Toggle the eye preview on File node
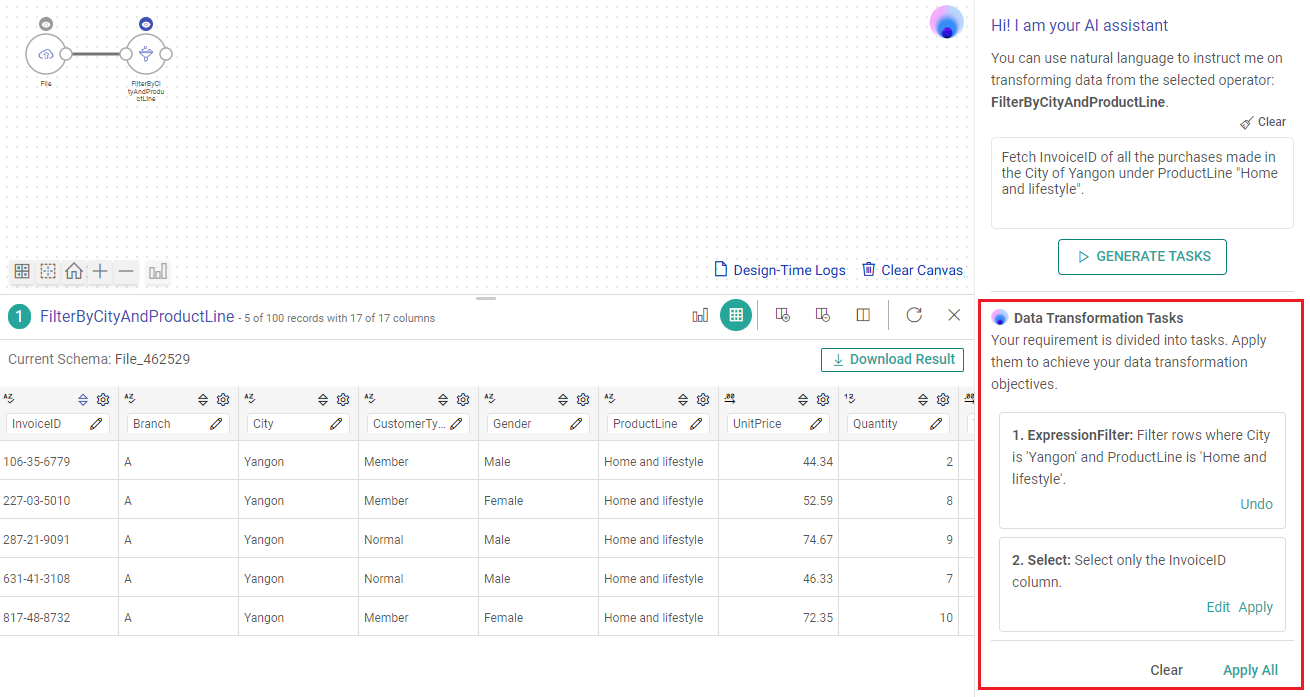This screenshot has height=697, width=1310. coord(46,23)
